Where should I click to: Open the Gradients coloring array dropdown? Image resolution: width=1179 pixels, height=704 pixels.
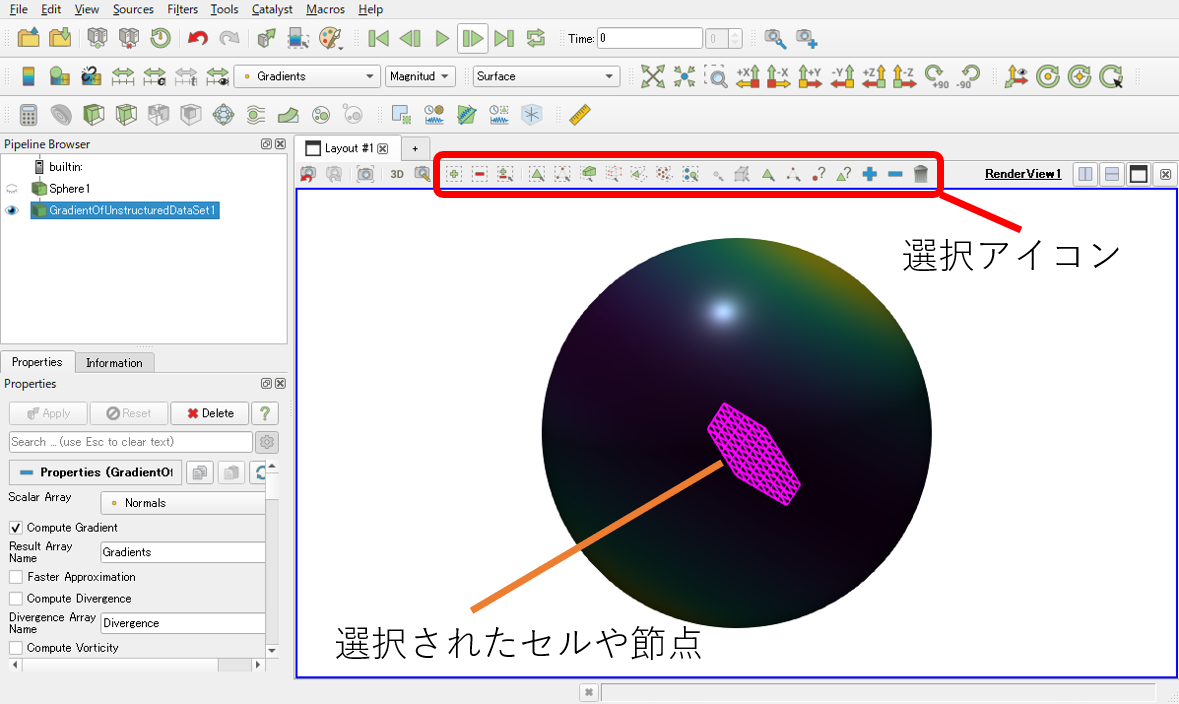pyautogui.click(x=308, y=76)
